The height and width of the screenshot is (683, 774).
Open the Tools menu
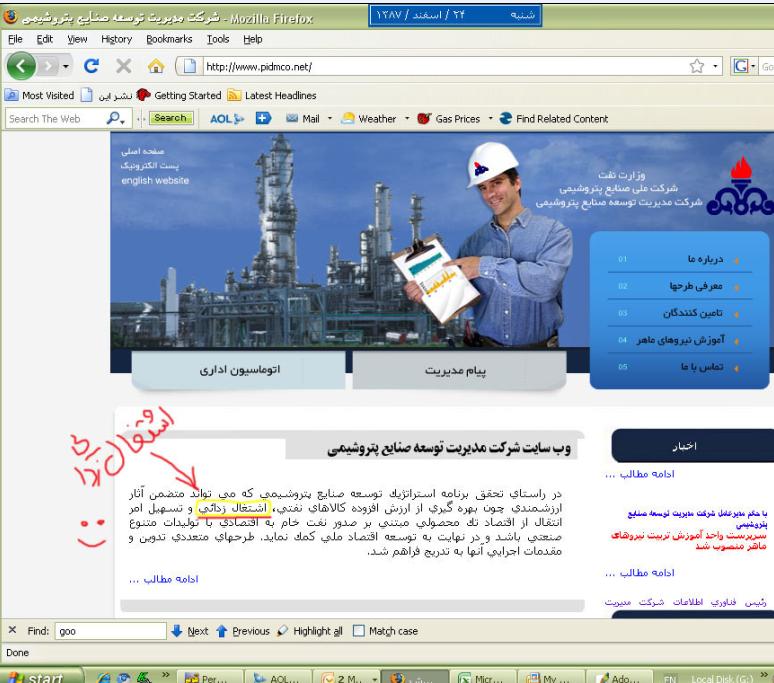[217, 39]
